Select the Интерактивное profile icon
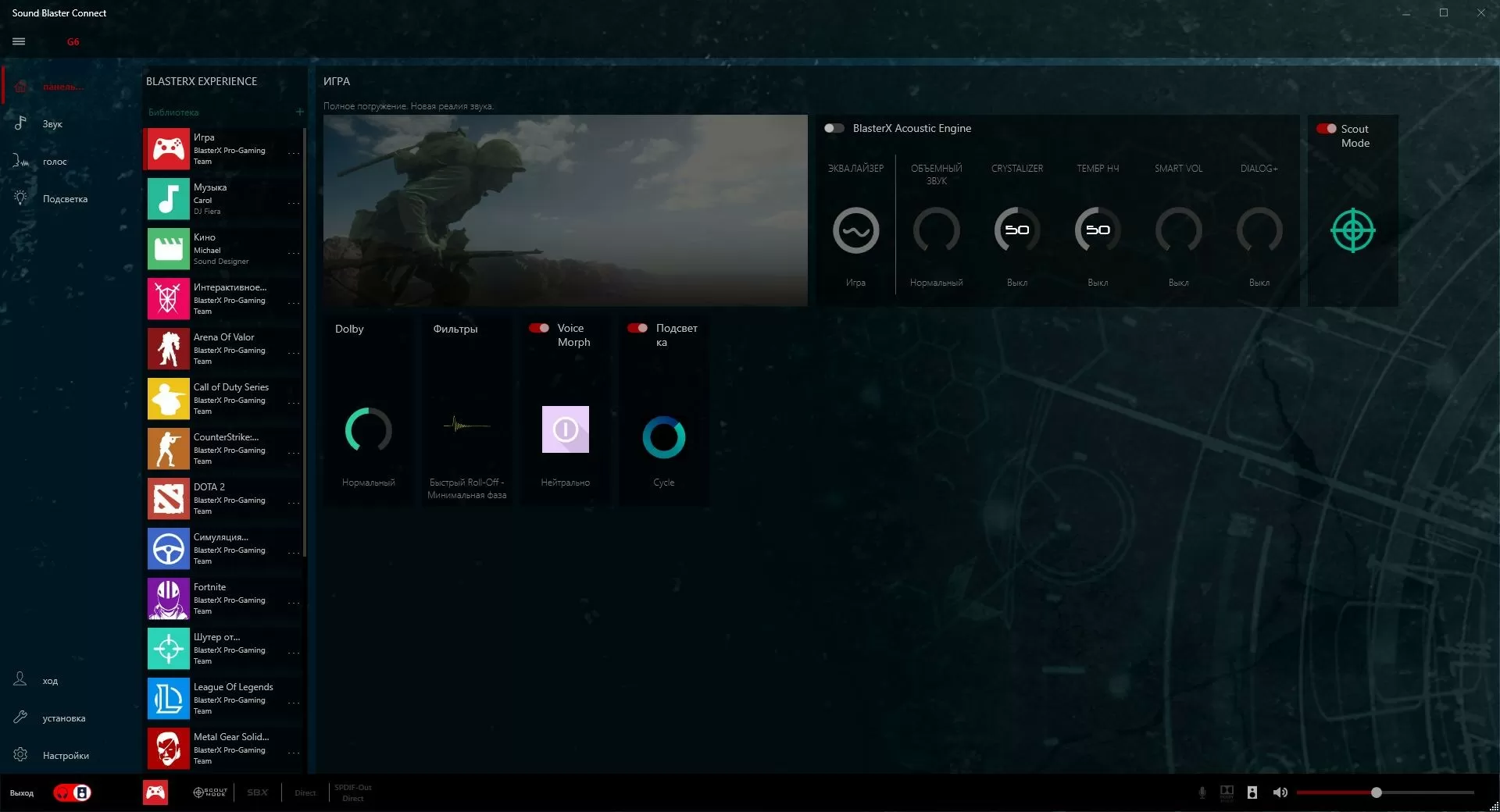The height and width of the screenshot is (812, 1500). 168,298
